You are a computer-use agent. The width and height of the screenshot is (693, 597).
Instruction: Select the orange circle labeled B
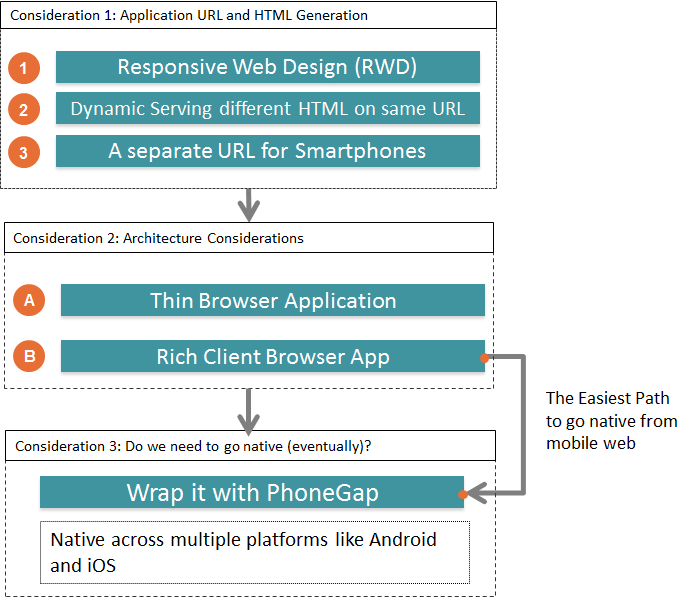[x=29, y=356]
